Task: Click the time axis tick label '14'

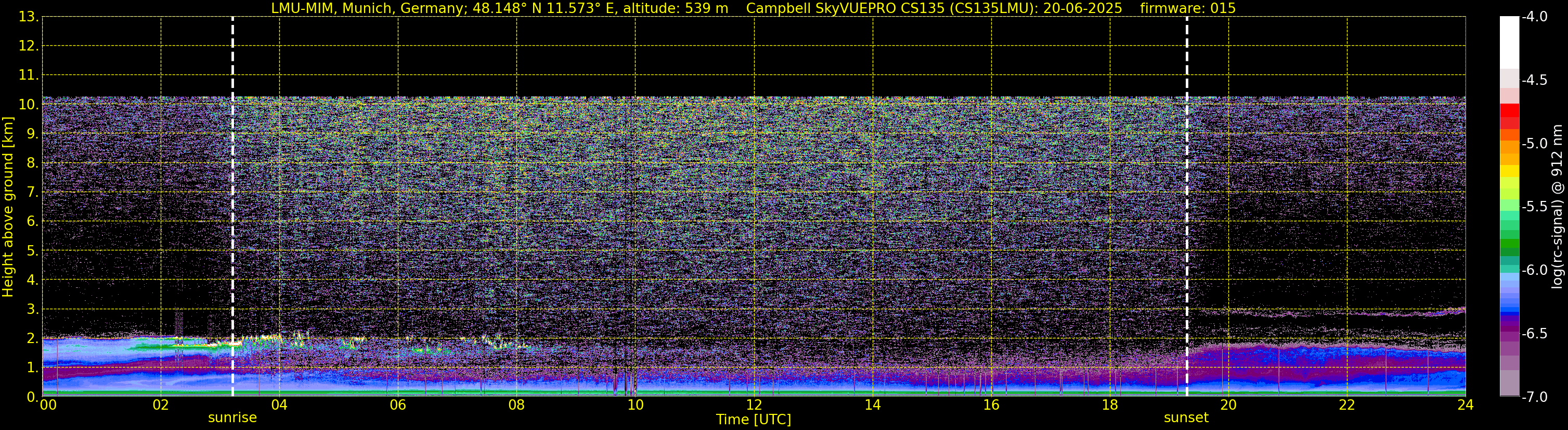Action: click(x=873, y=405)
